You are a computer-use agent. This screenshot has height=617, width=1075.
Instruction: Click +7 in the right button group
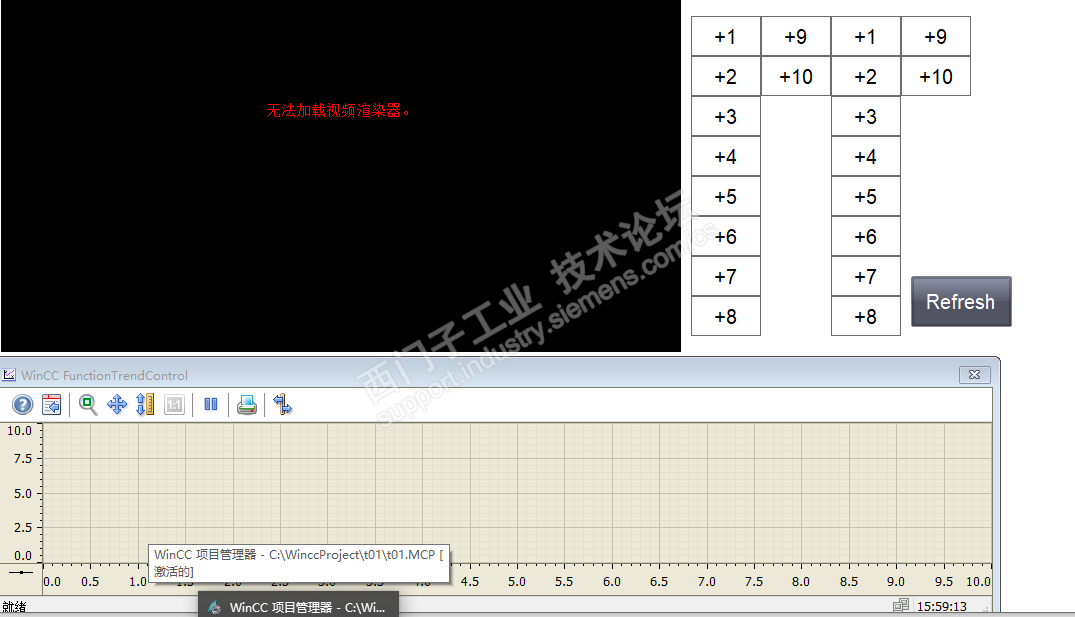coord(865,276)
